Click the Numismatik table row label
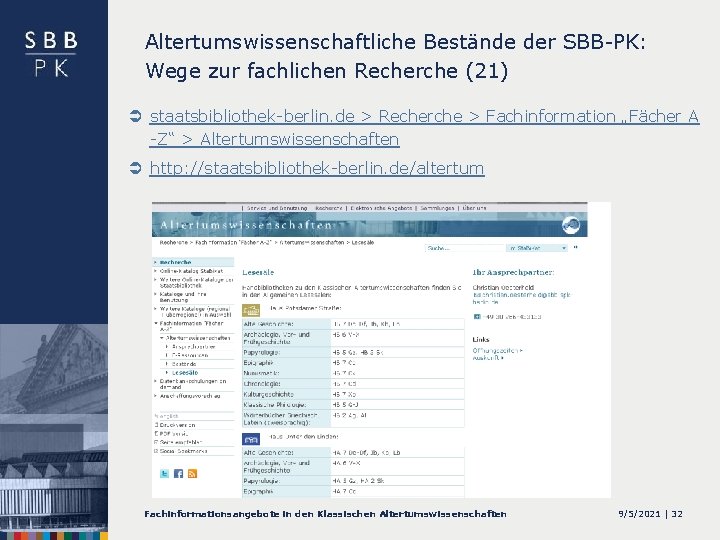Viewport: 720px width, 540px height. pos(261,373)
